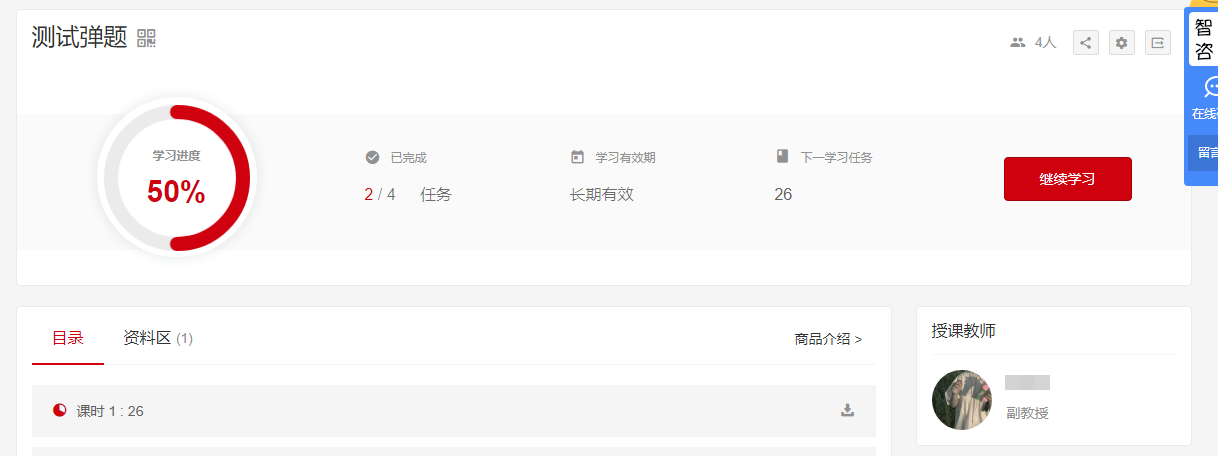Open the settings gear icon

click(1122, 42)
